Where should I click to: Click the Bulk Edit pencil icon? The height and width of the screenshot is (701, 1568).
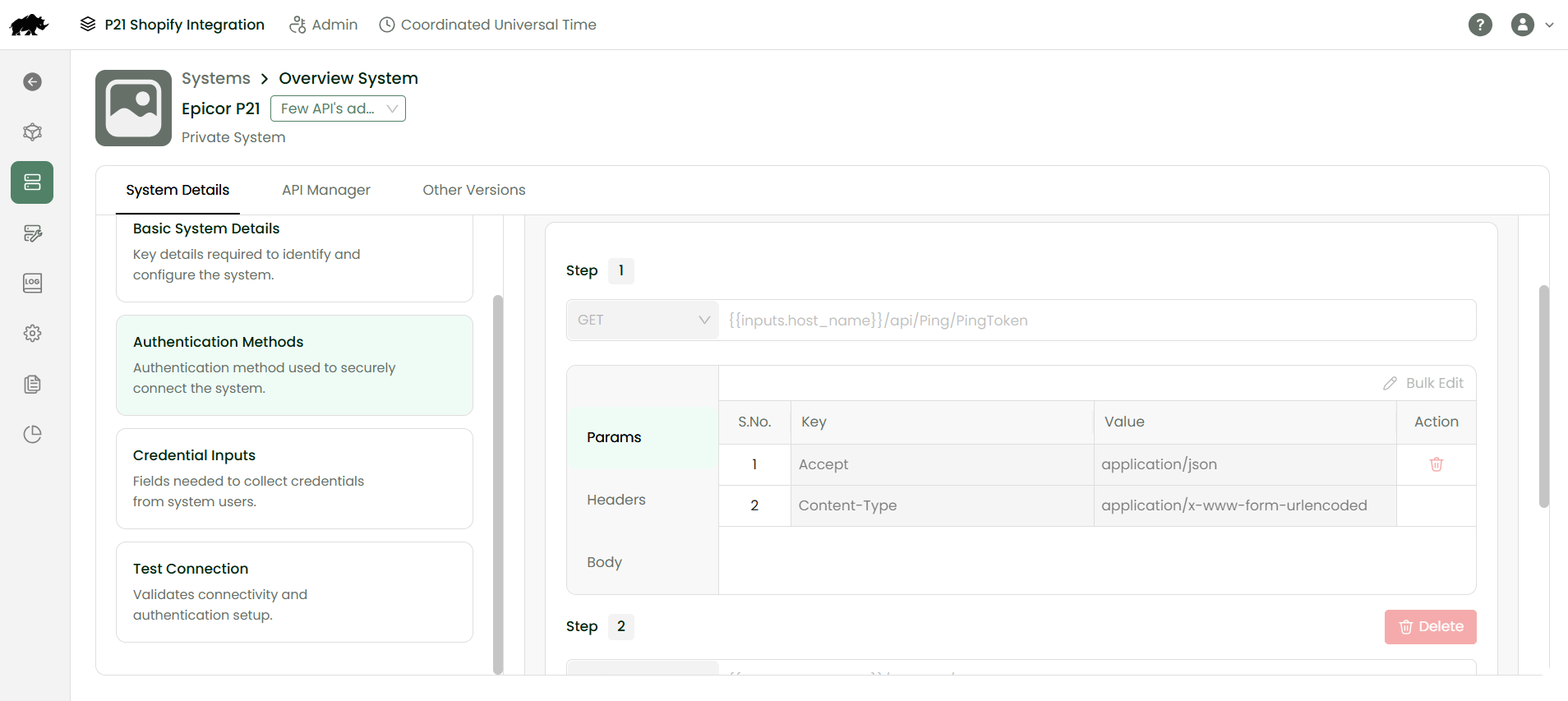[x=1390, y=383]
